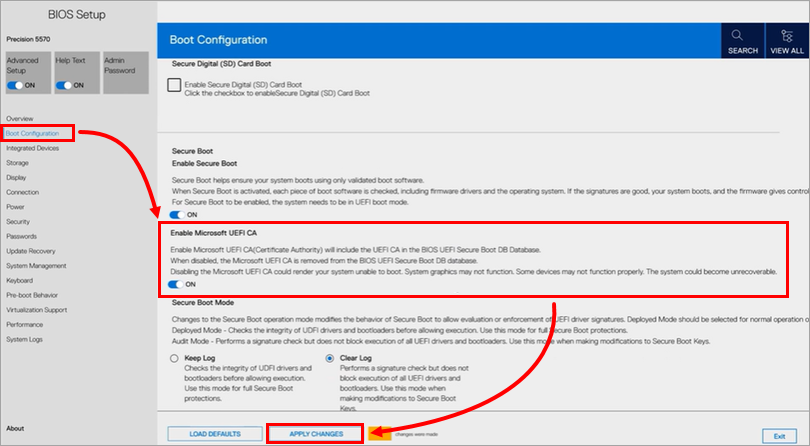
Task: Select the Clear Log radio button
Action: [x=331, y=357]
